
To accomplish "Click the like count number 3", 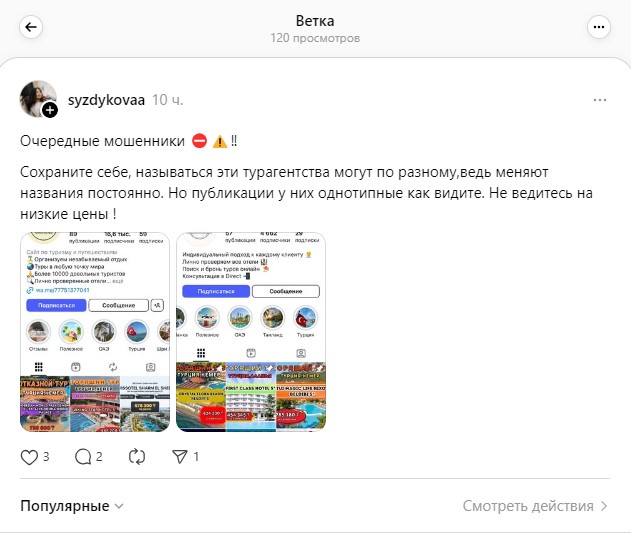I will point(46,457).
